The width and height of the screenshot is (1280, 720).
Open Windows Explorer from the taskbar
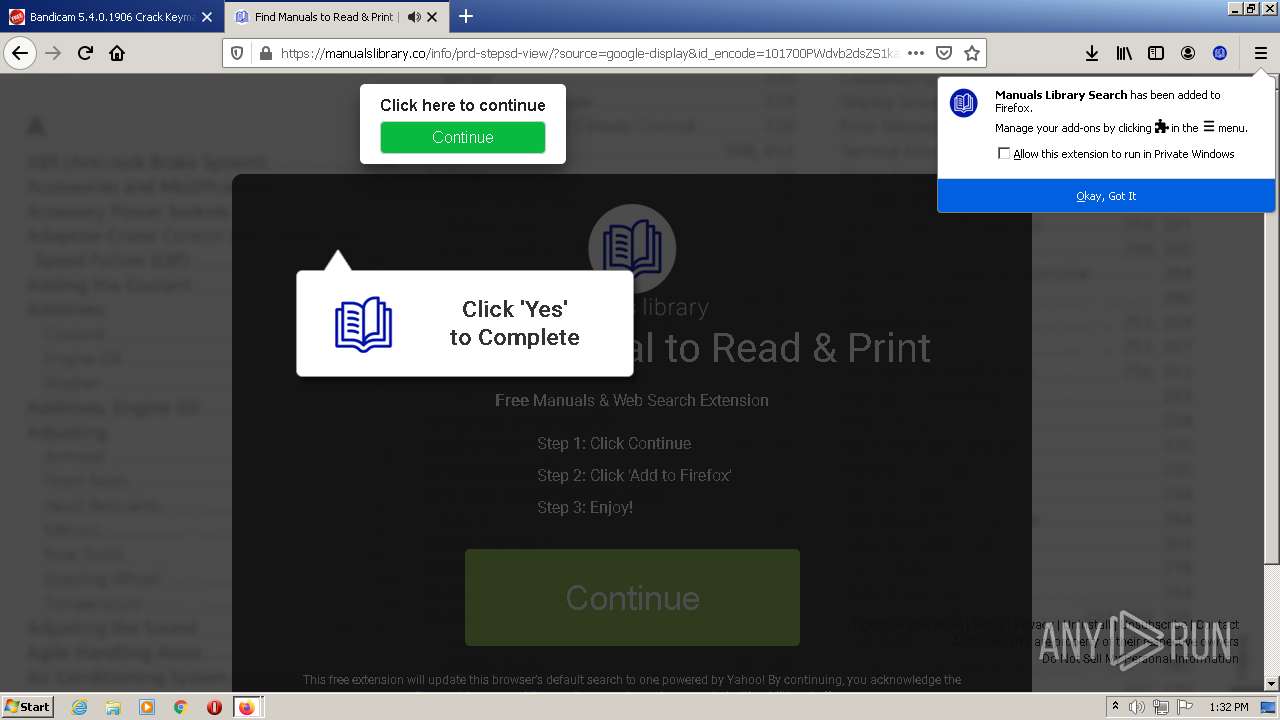point(113,707)
